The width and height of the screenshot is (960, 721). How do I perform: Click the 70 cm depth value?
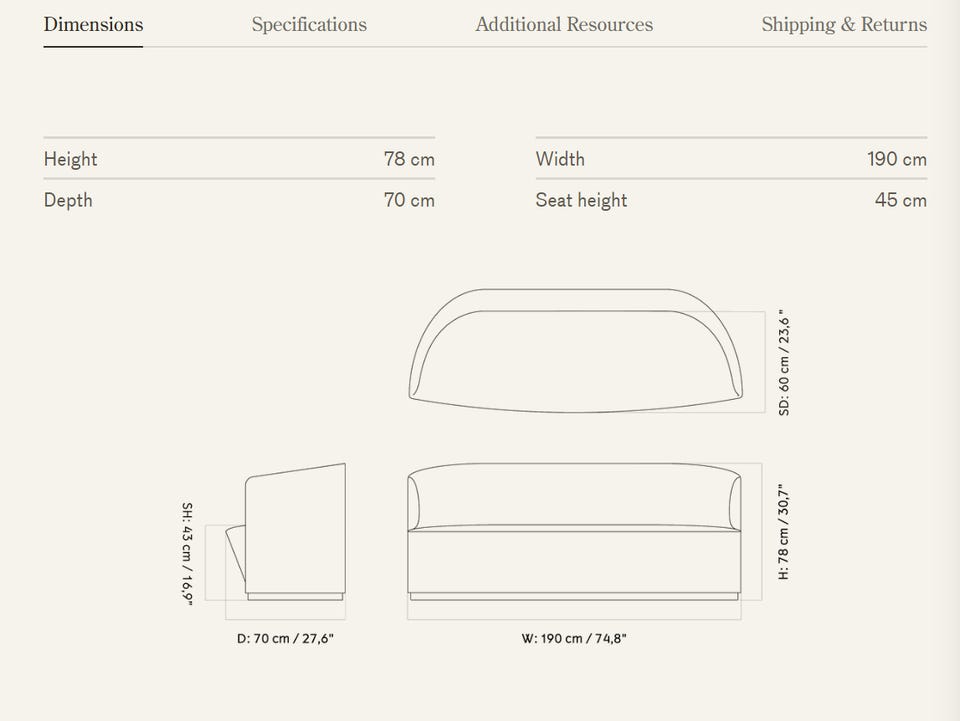[409, 200]
